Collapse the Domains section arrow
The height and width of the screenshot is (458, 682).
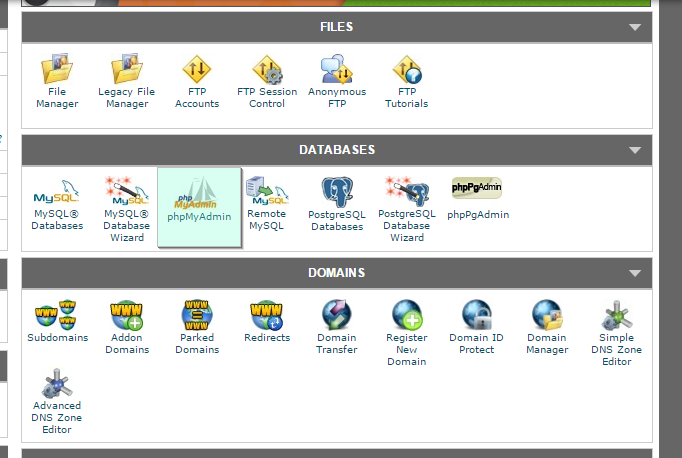point(634,273)
